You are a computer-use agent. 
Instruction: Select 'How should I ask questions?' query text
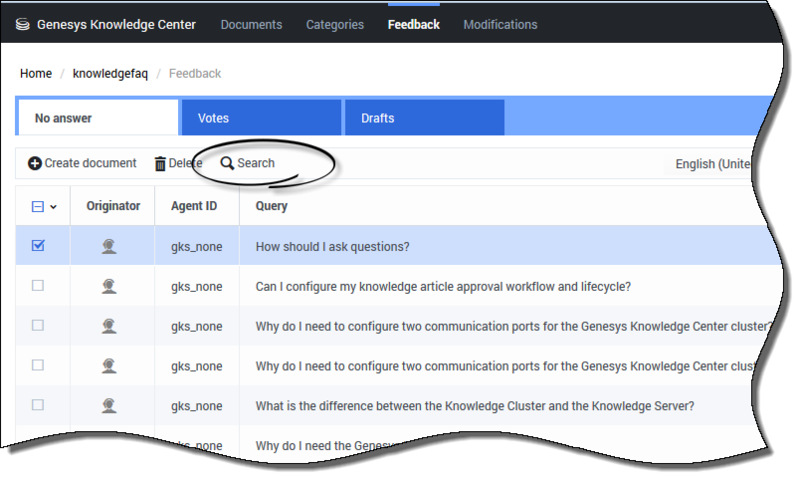[x=332, y=247]
